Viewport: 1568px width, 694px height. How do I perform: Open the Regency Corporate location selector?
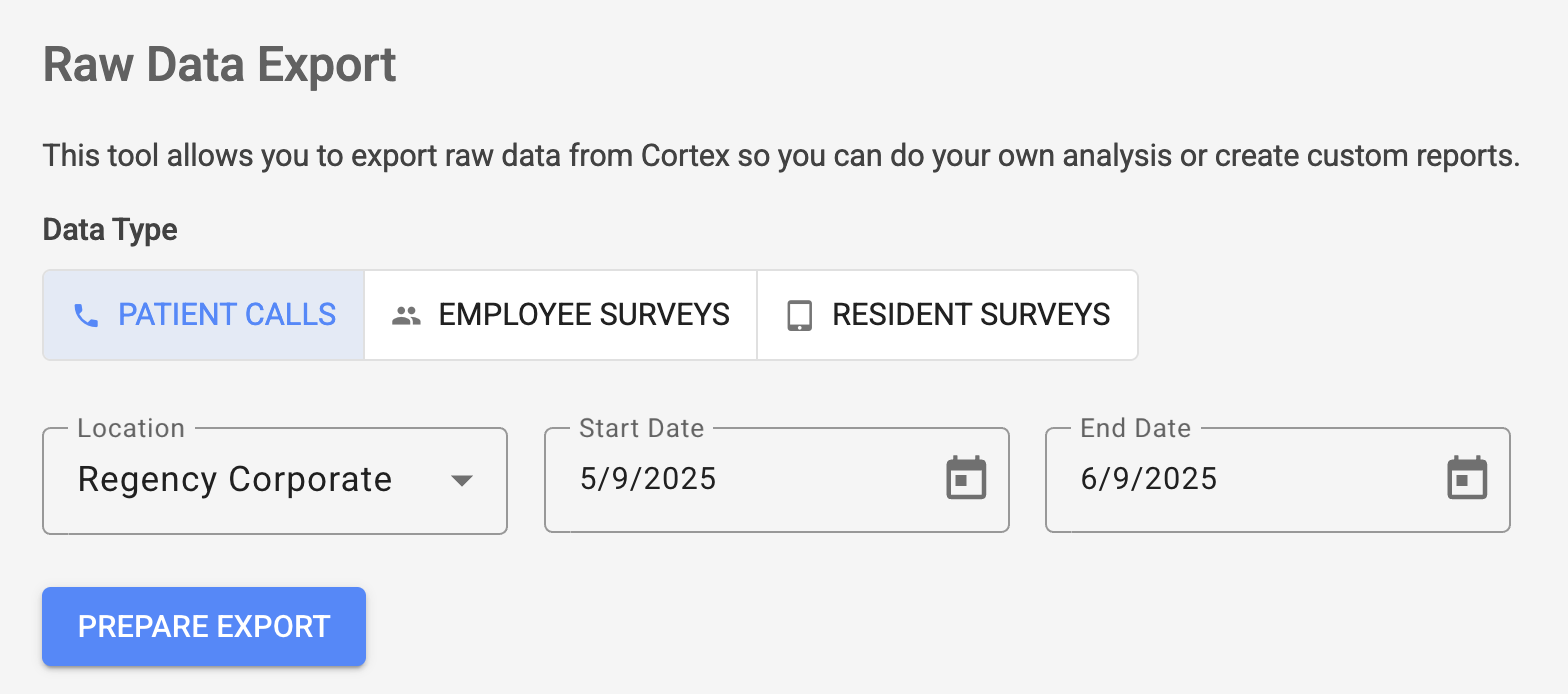[275, 481]
